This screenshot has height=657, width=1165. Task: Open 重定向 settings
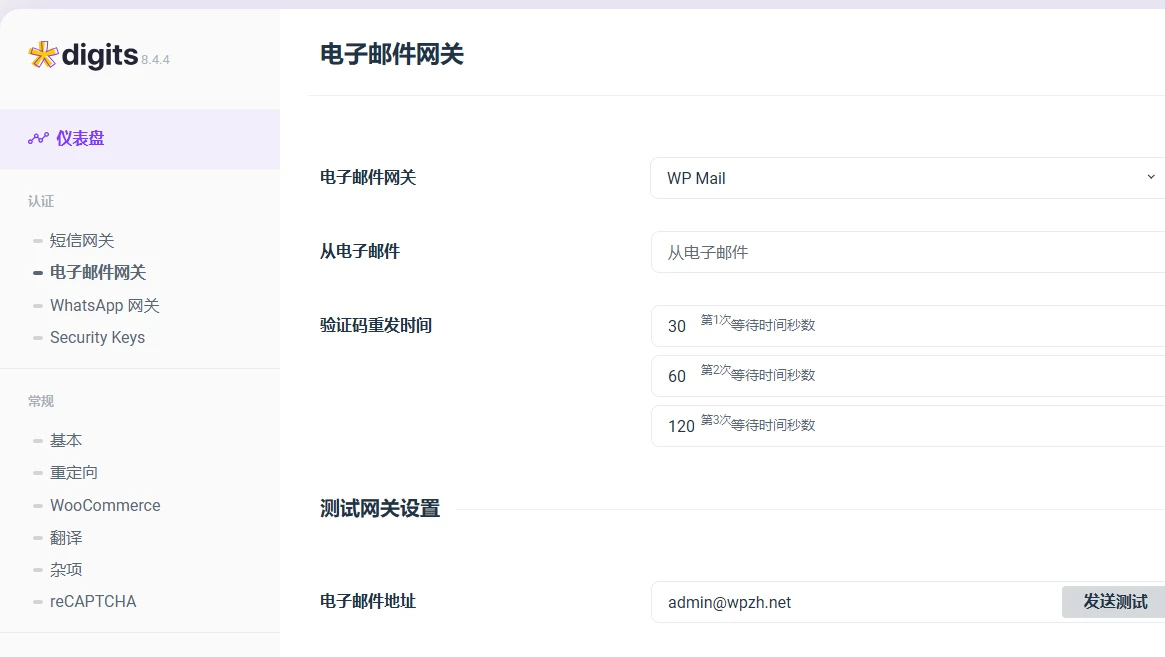(73, 472)
